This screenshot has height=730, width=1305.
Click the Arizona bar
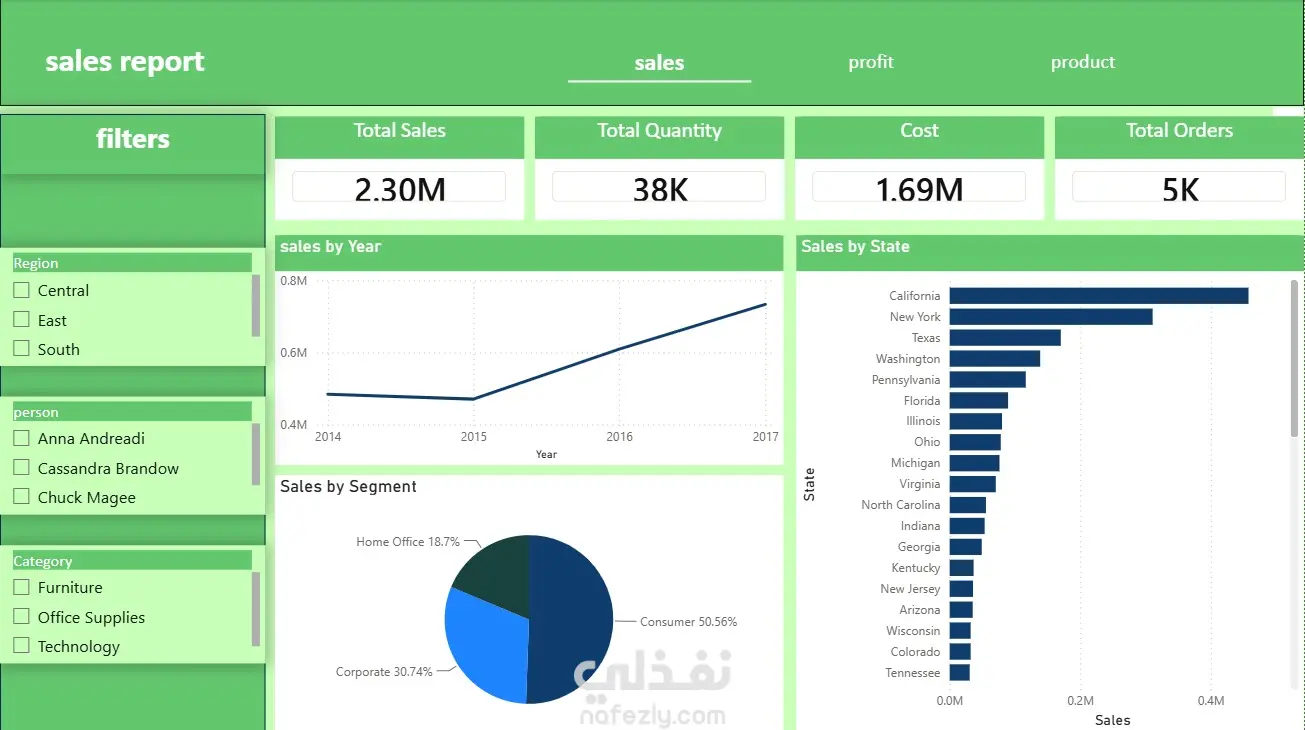coord(961,610)
